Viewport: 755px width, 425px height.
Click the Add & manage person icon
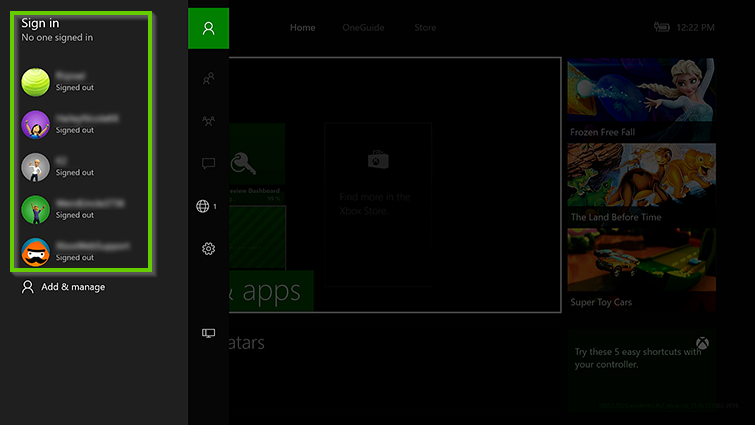[28, 287]
